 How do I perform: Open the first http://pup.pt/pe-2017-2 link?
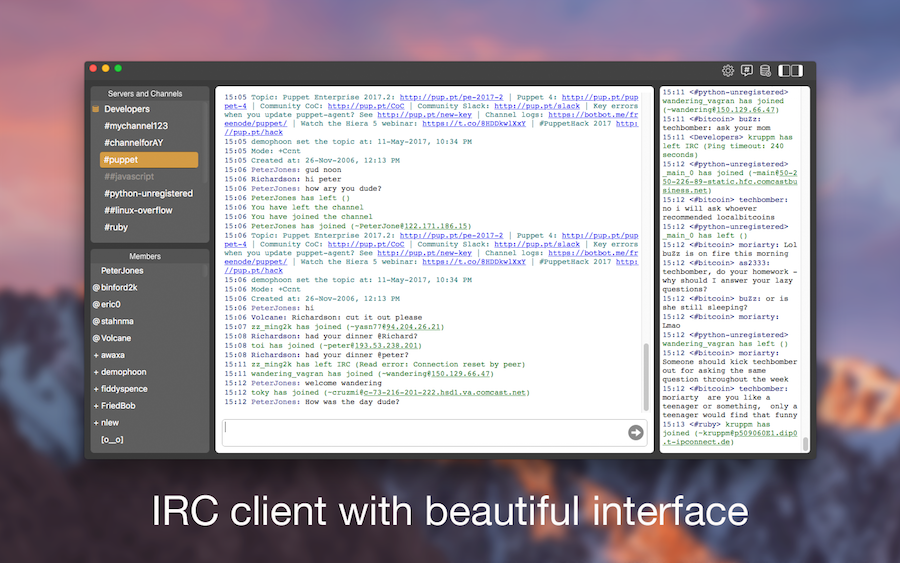coord(451,98)
